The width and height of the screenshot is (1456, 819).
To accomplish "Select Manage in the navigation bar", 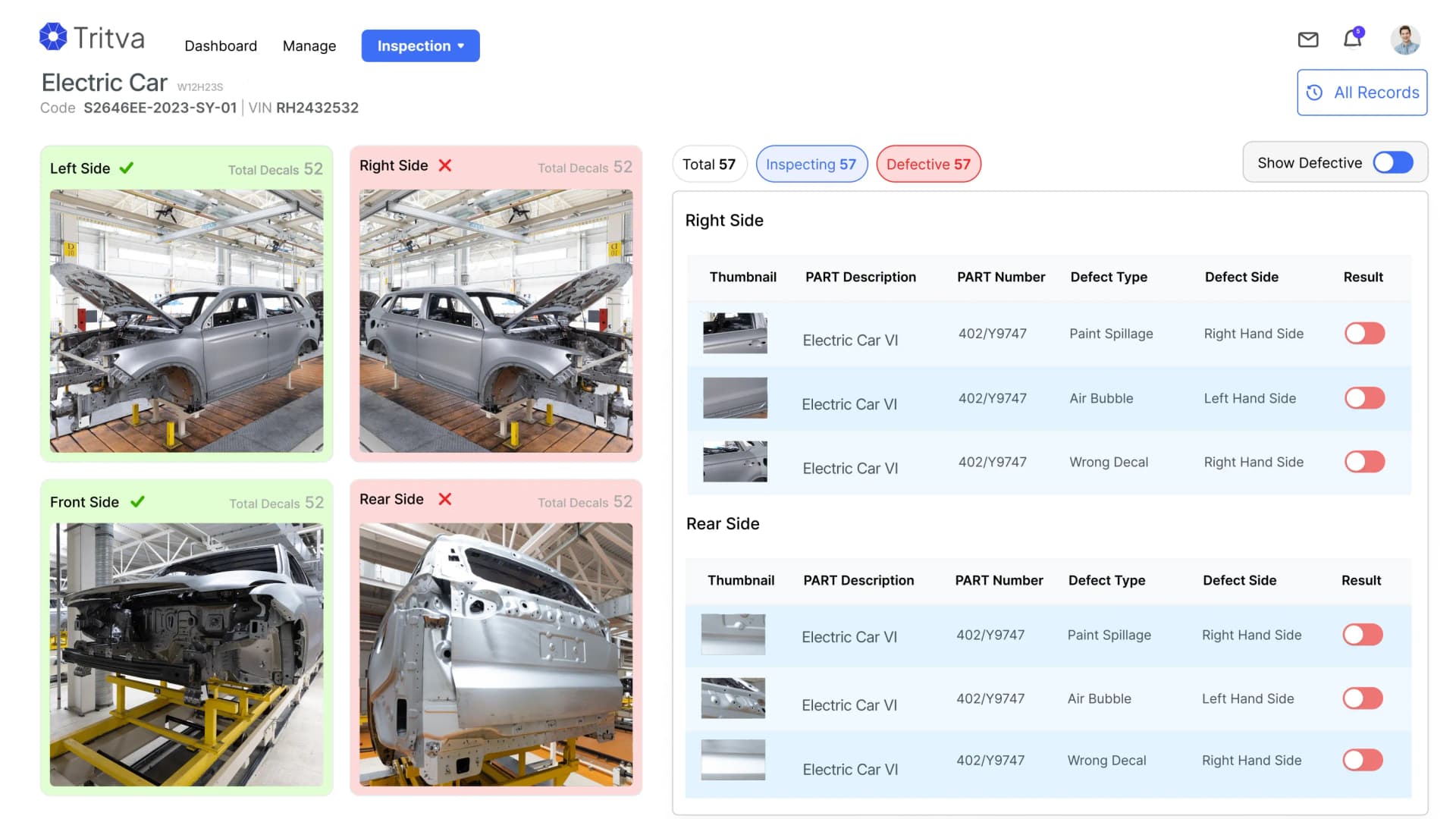I will (309, 45).
